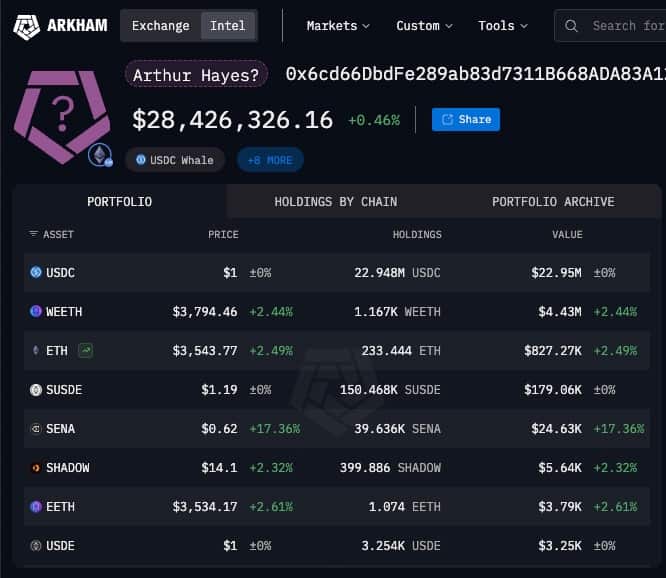The image size is (666, 578).
Task: Switch to Holdings By Chain tab
Action: tap(335, 202)
